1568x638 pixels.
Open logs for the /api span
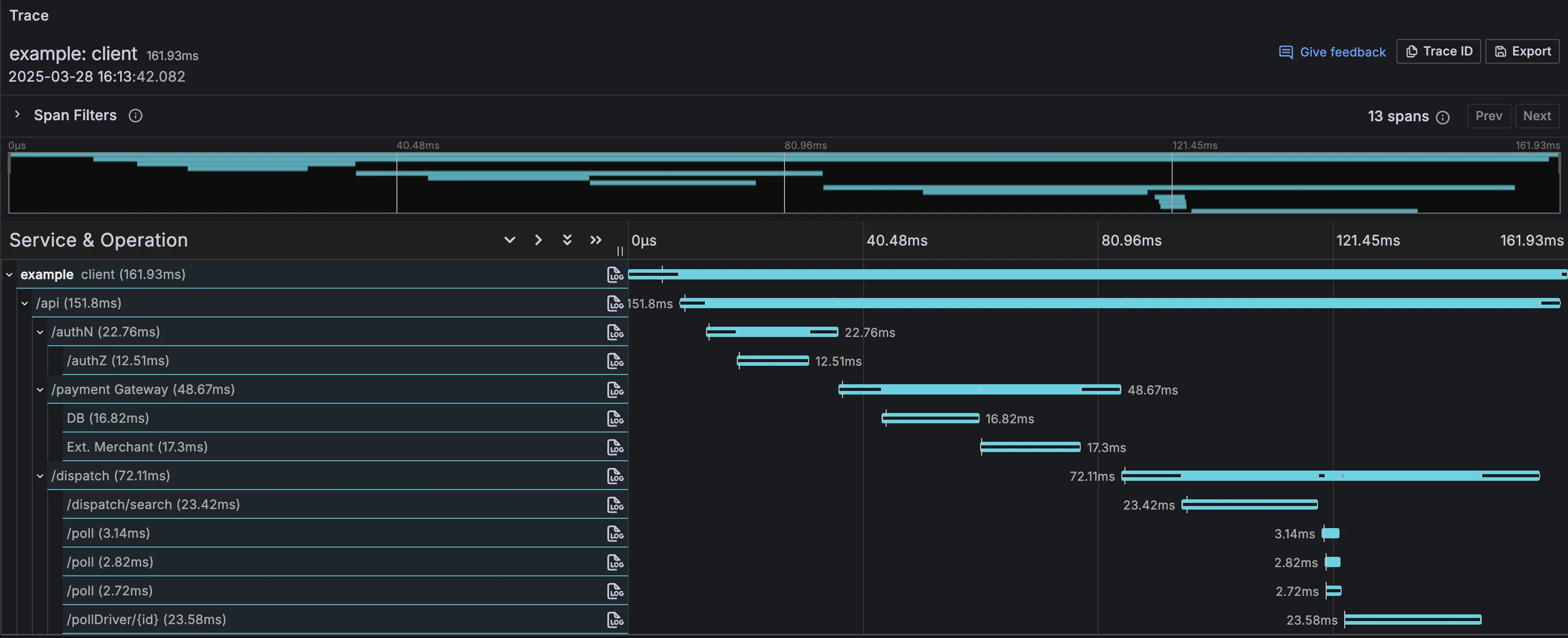click(616, 303)
